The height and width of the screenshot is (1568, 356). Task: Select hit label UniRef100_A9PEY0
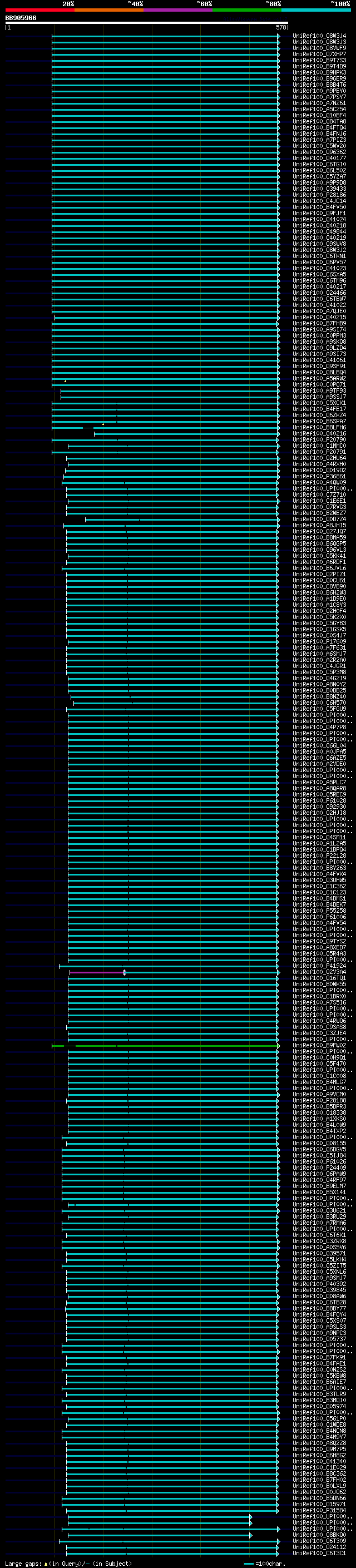(x=319, y=91)
